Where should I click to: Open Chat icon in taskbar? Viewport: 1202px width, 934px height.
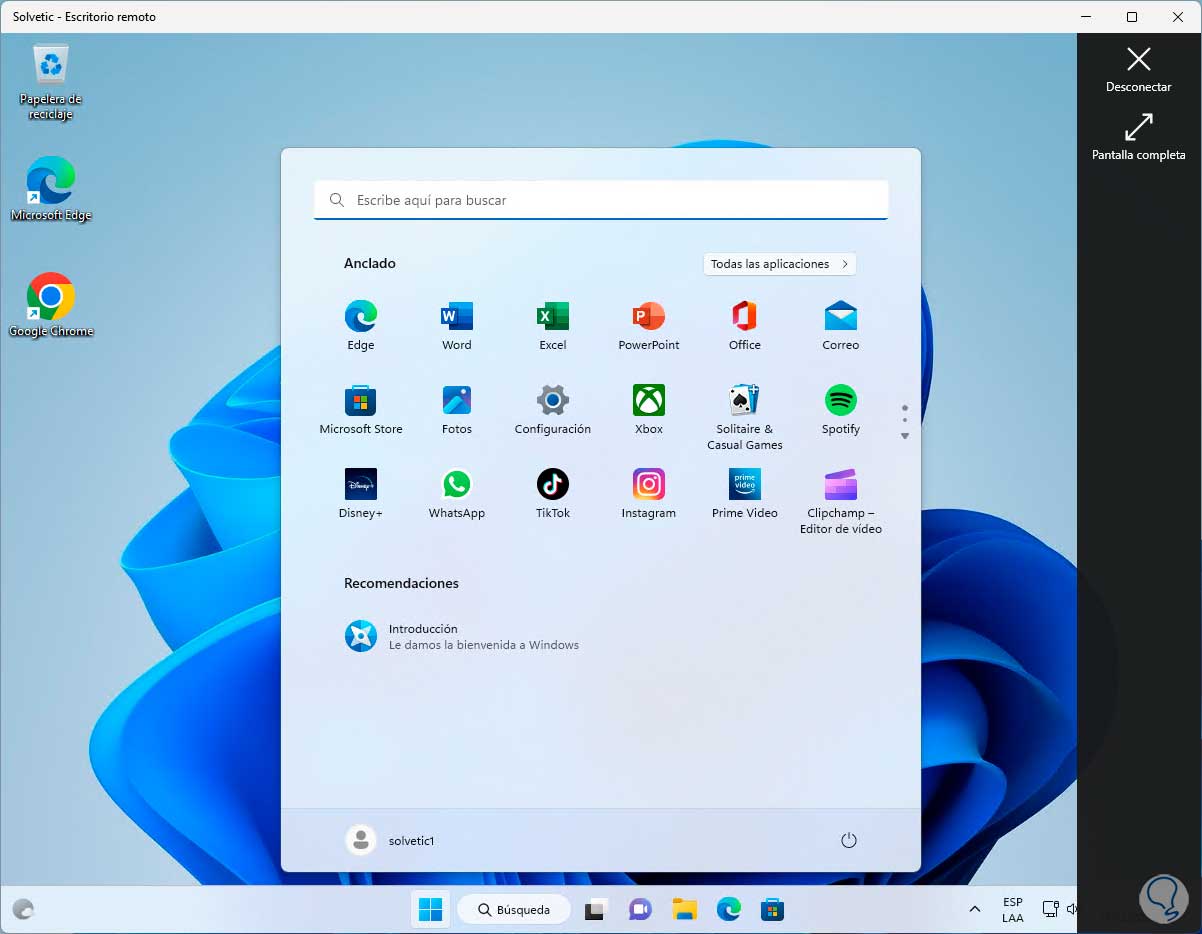(640, 909)
